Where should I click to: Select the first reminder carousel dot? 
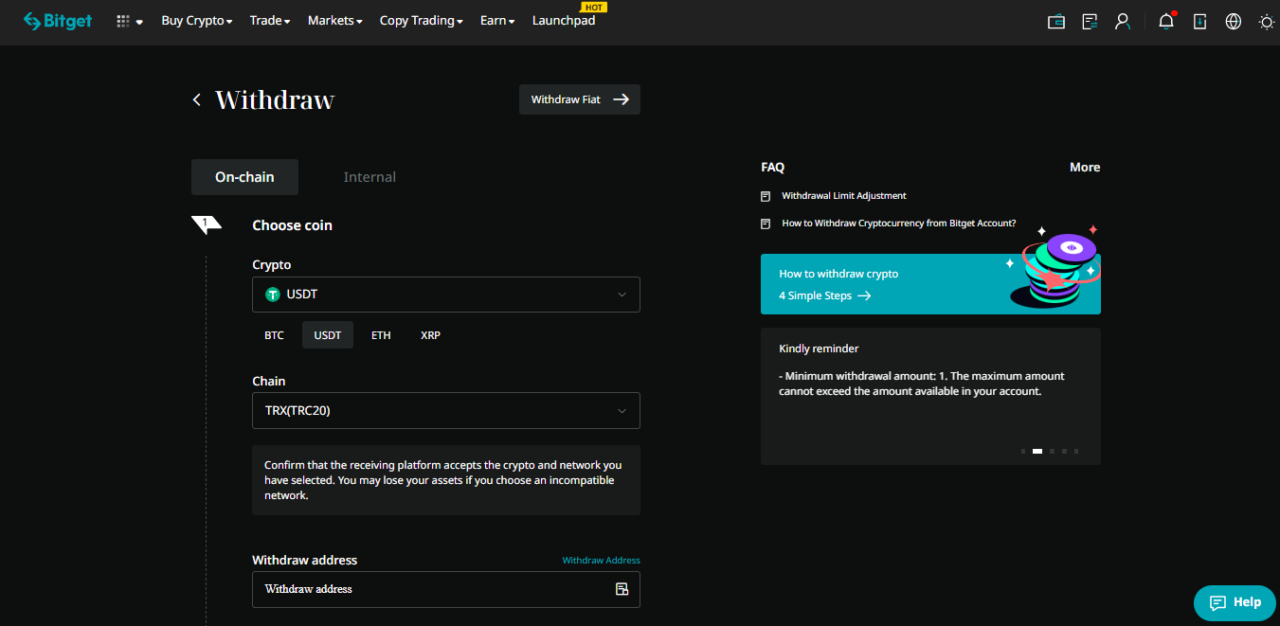1023,451
